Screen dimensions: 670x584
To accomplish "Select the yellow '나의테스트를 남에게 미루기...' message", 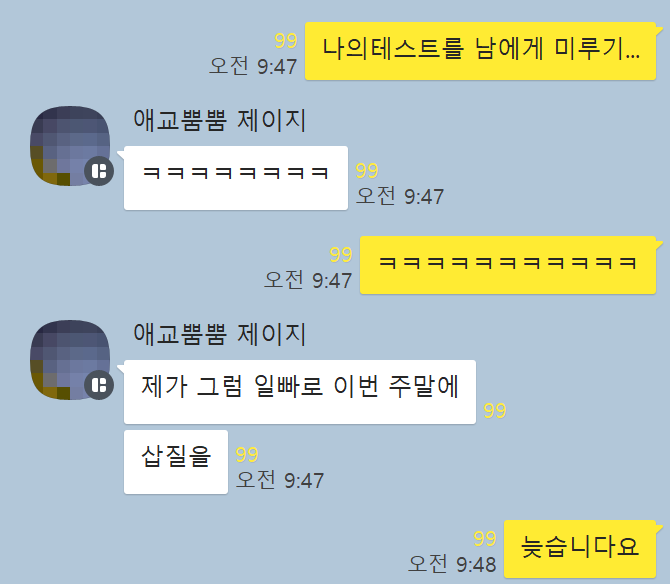I will 480,51.
